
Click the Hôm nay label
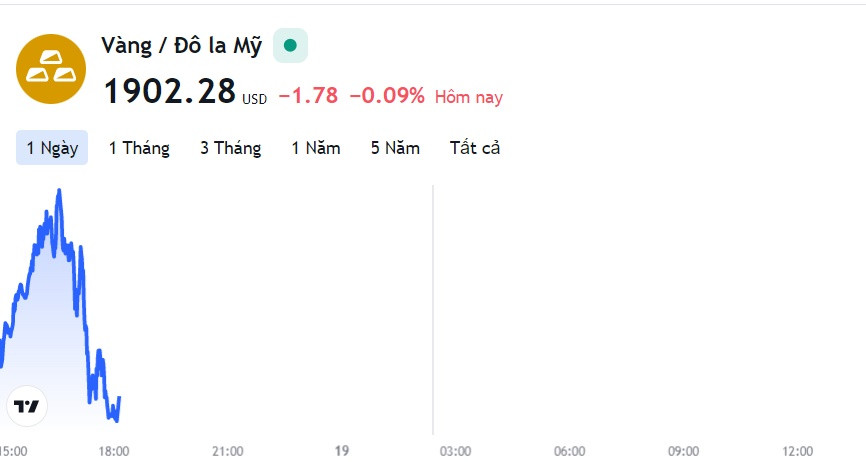coord(469,97)
